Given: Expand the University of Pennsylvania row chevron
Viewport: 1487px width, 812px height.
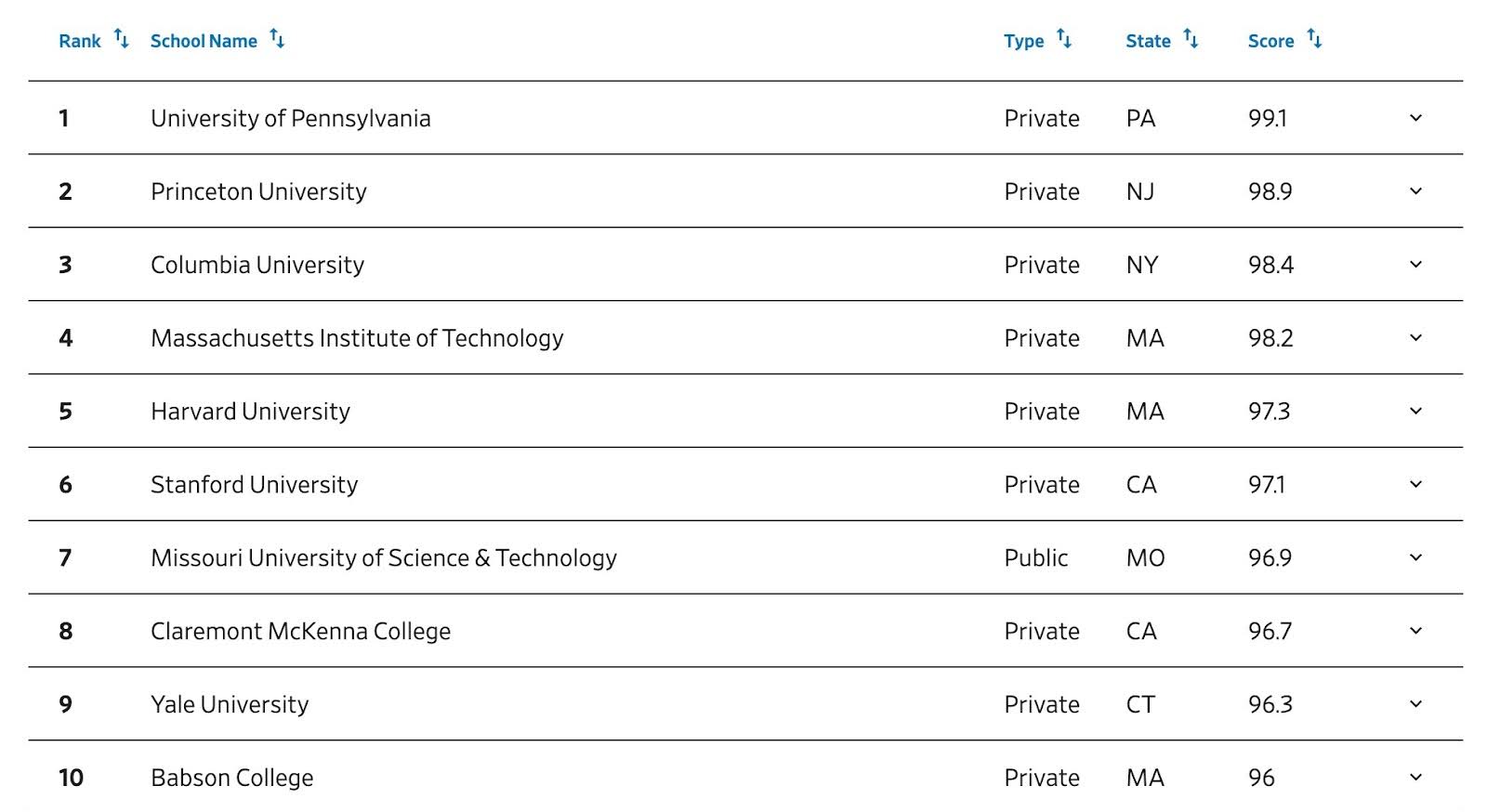Looking at the screenshot, I should pos(1415,118).
